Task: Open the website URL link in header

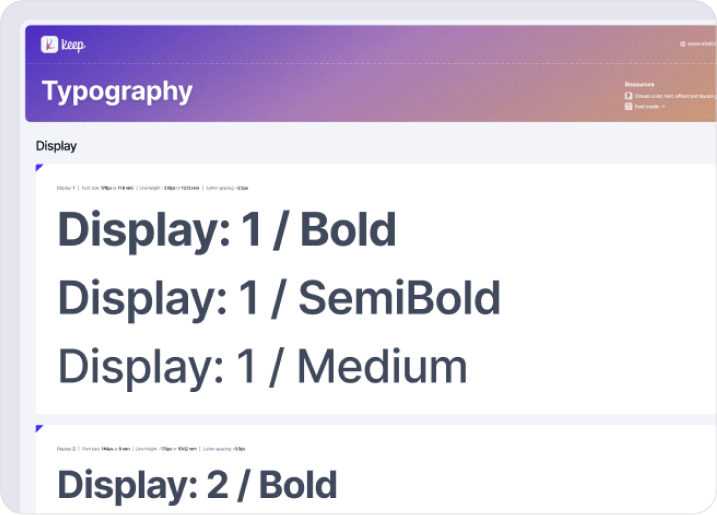Action: point(702,44)
